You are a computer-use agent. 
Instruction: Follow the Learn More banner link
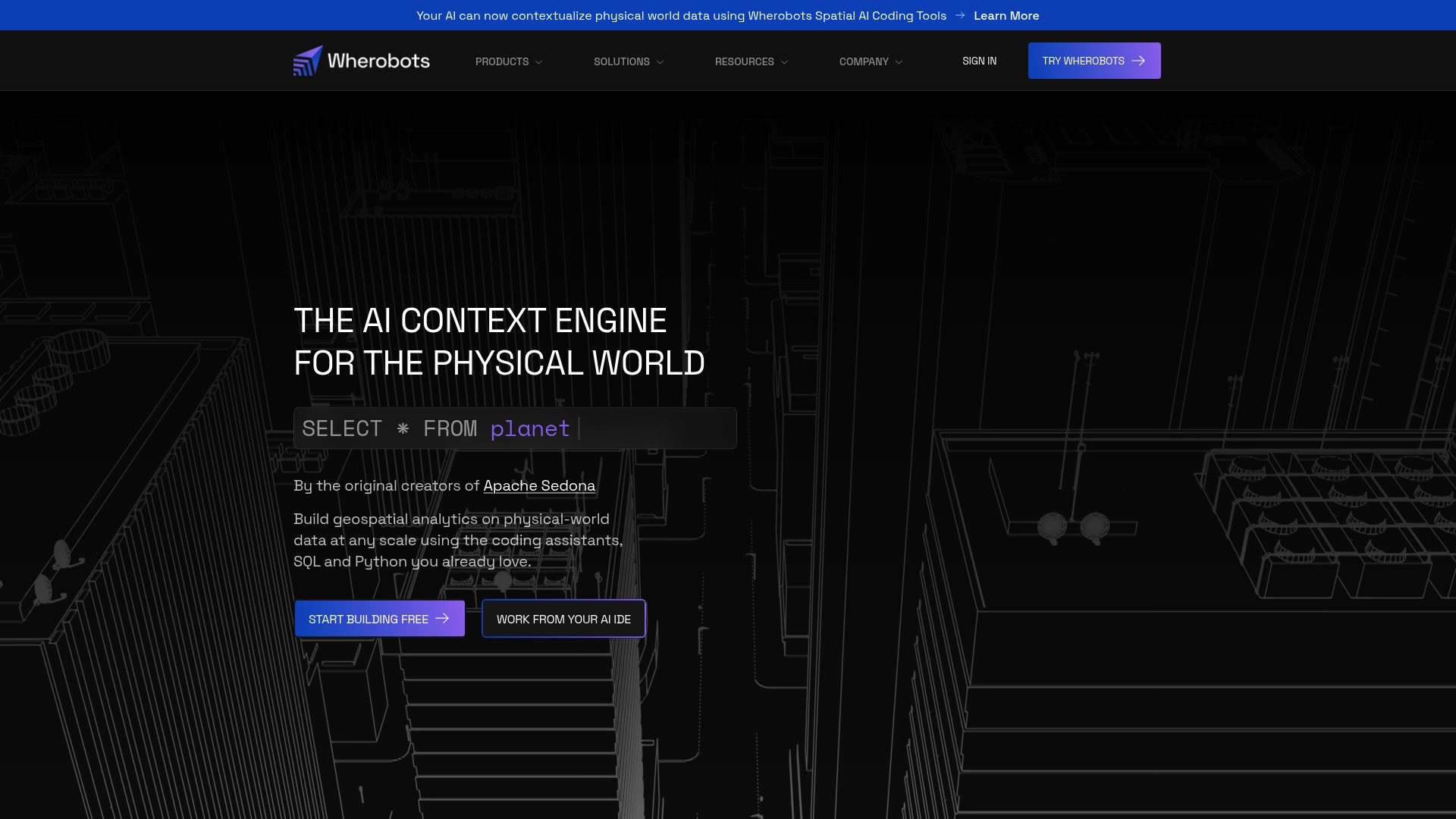(x=1006, y=15)
